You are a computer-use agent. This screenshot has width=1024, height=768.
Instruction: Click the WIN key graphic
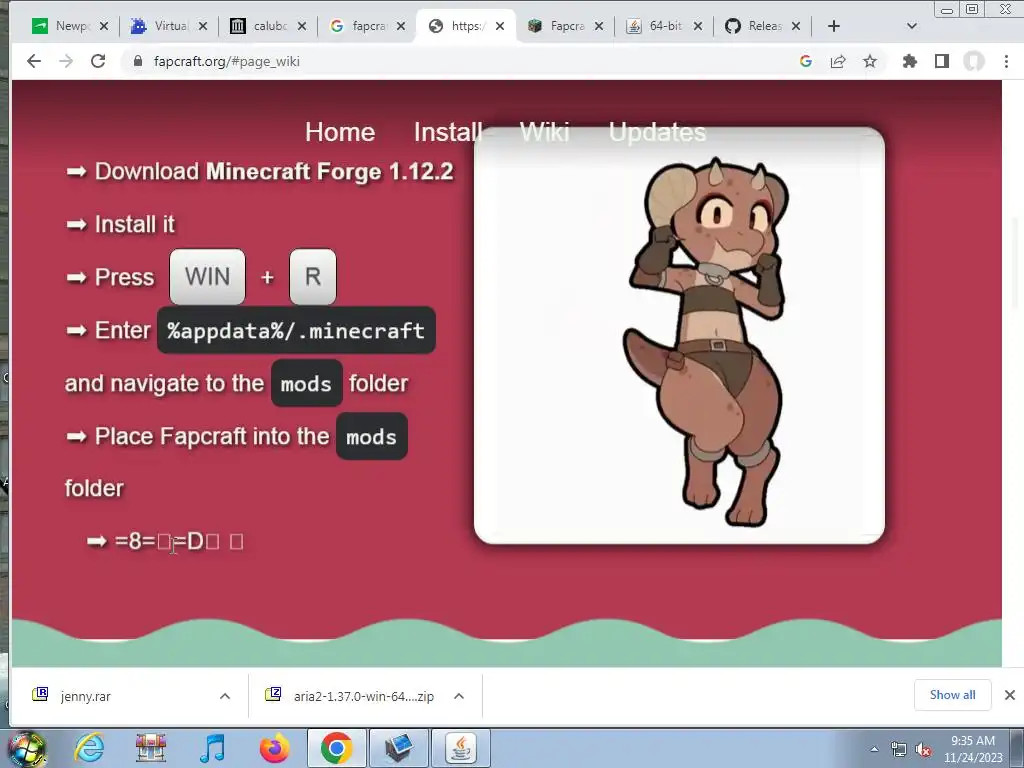[x=207, y=277]
